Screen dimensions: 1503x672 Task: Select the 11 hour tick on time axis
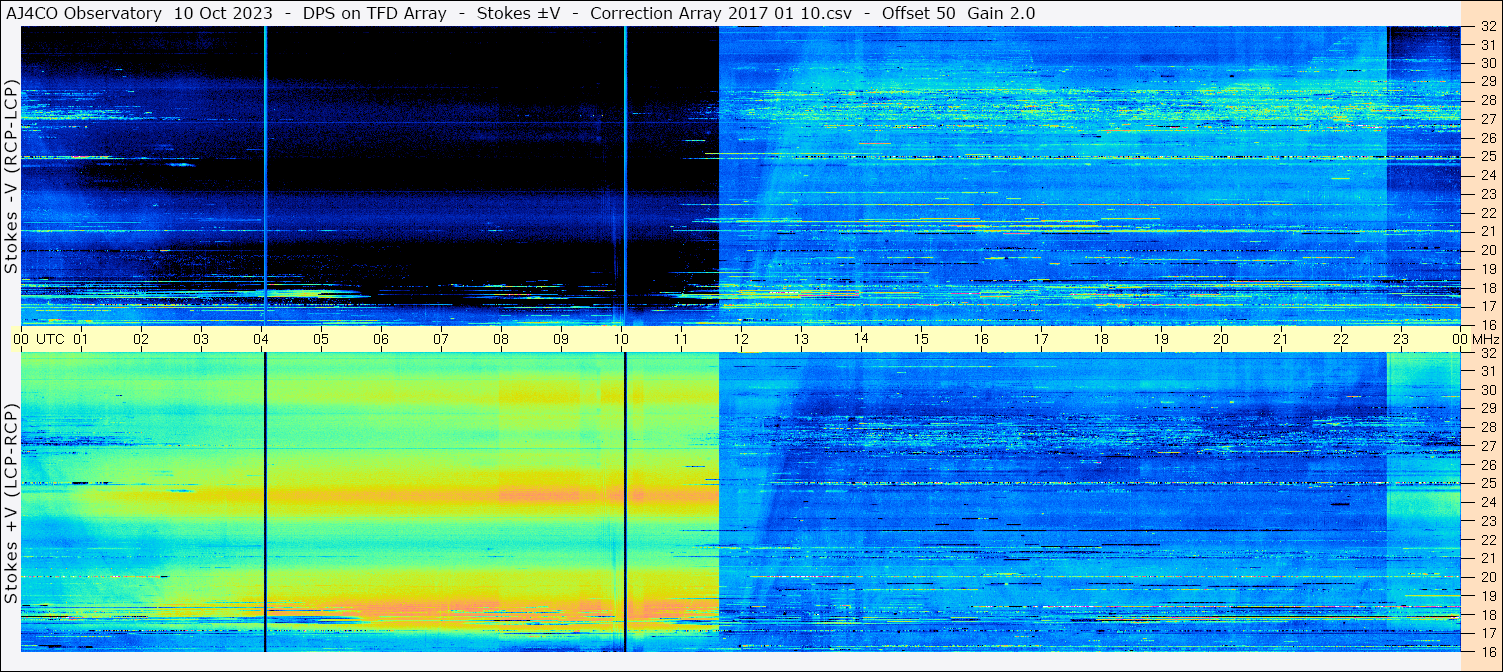(x=681, y=339)
